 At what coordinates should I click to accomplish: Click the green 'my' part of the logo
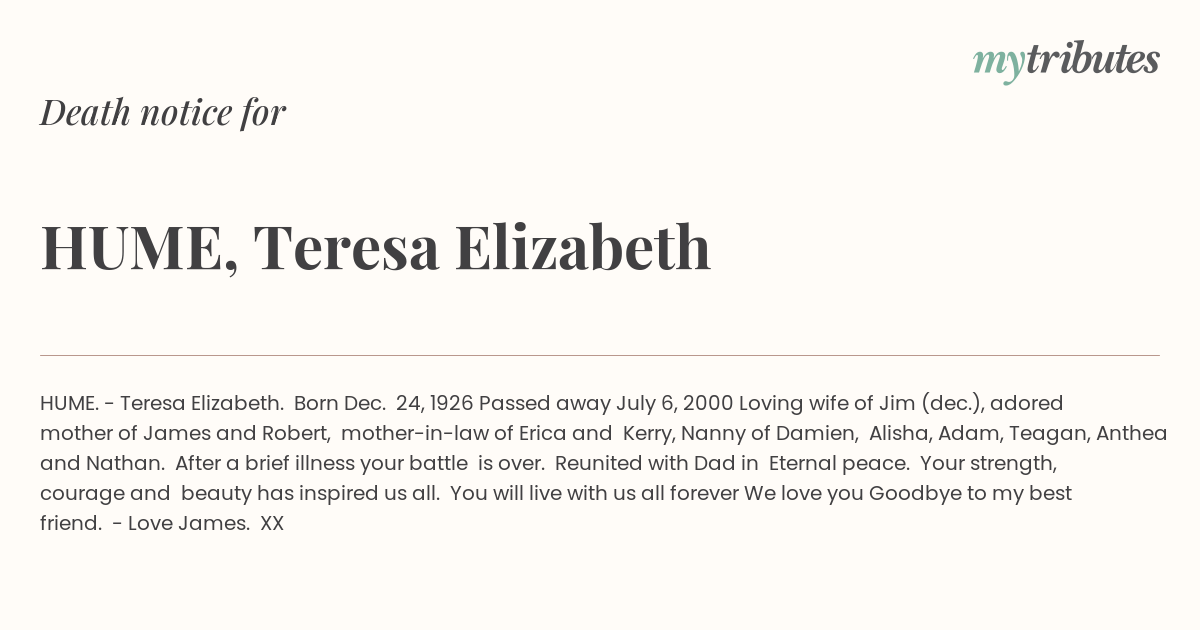tap(998, 64)
